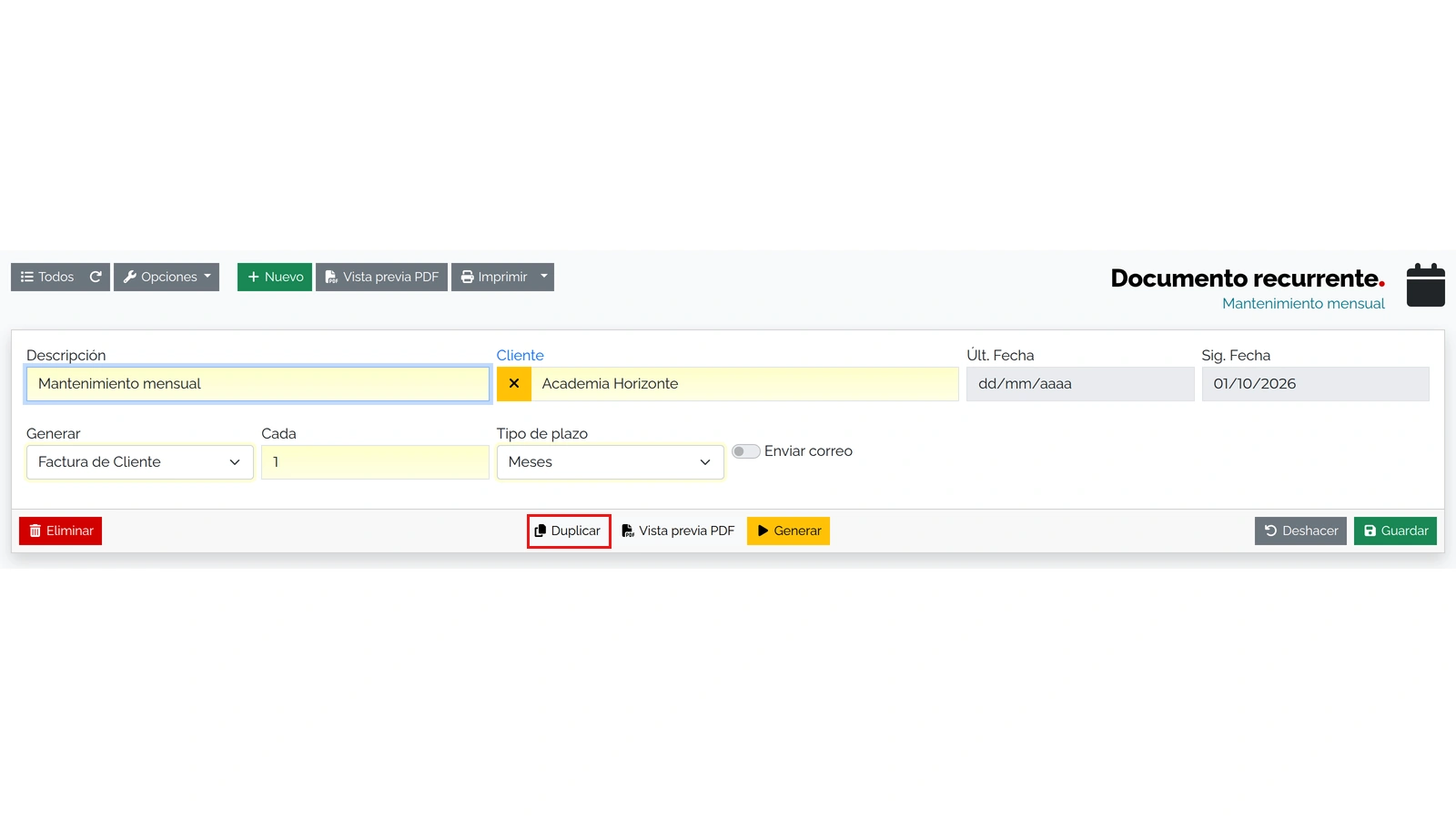Open the Cliente link label
1456x819 pixels.
click(x=520, y=355)
